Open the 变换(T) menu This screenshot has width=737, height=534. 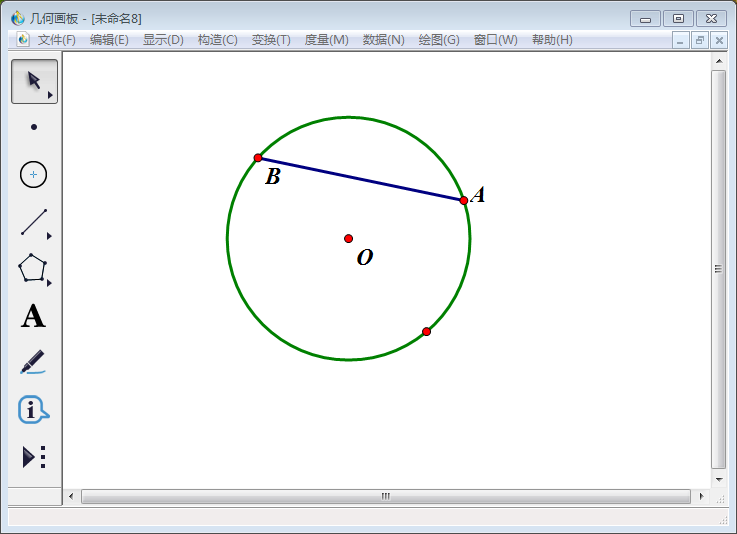click(271, 40)
